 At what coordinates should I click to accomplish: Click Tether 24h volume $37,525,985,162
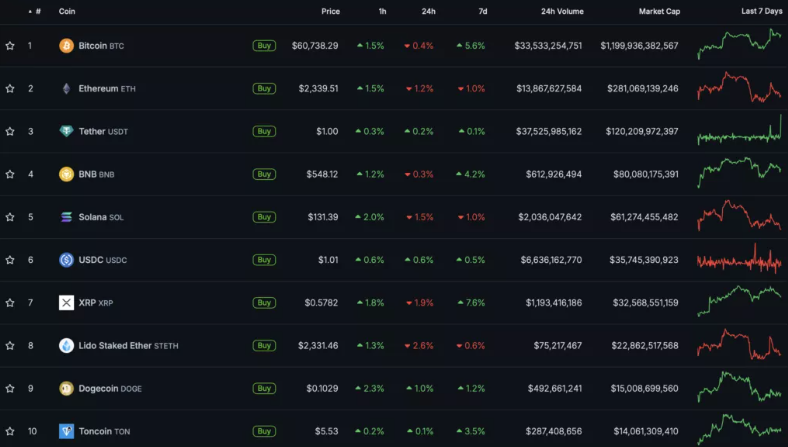(549, 131)
